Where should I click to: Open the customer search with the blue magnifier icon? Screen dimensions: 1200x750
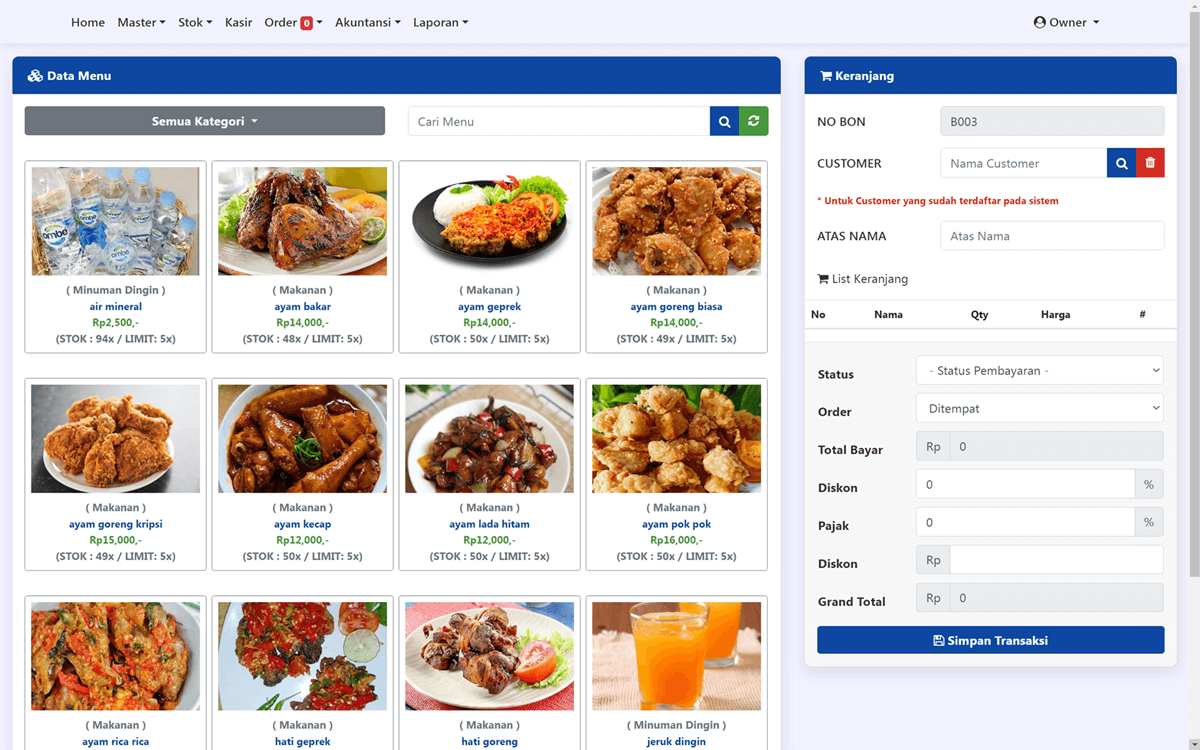[1120, 162]
